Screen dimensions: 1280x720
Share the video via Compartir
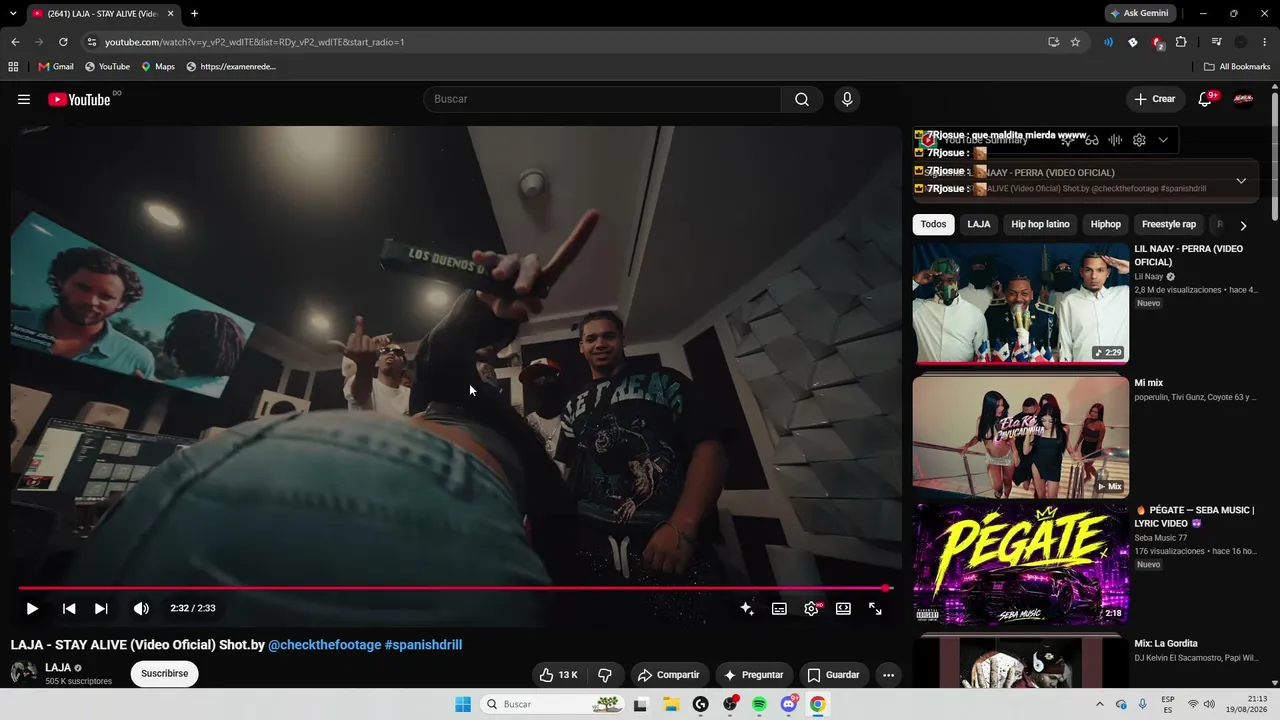point(669,675)
